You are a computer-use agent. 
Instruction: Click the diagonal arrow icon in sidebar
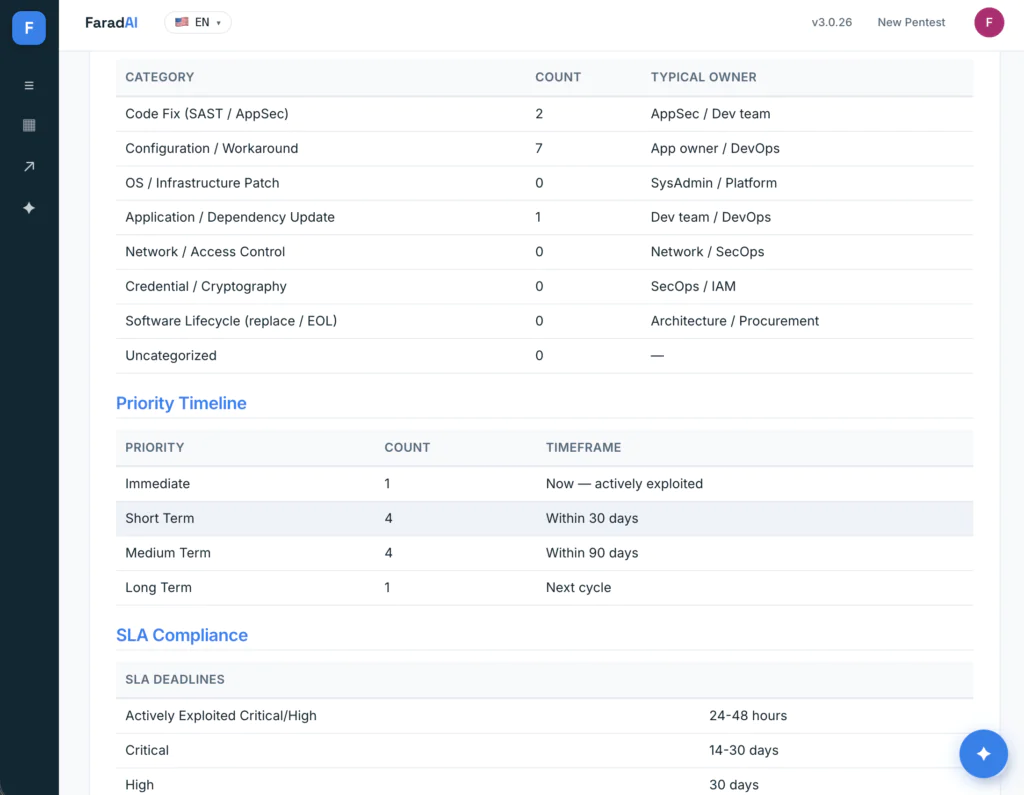click(29, 167)
